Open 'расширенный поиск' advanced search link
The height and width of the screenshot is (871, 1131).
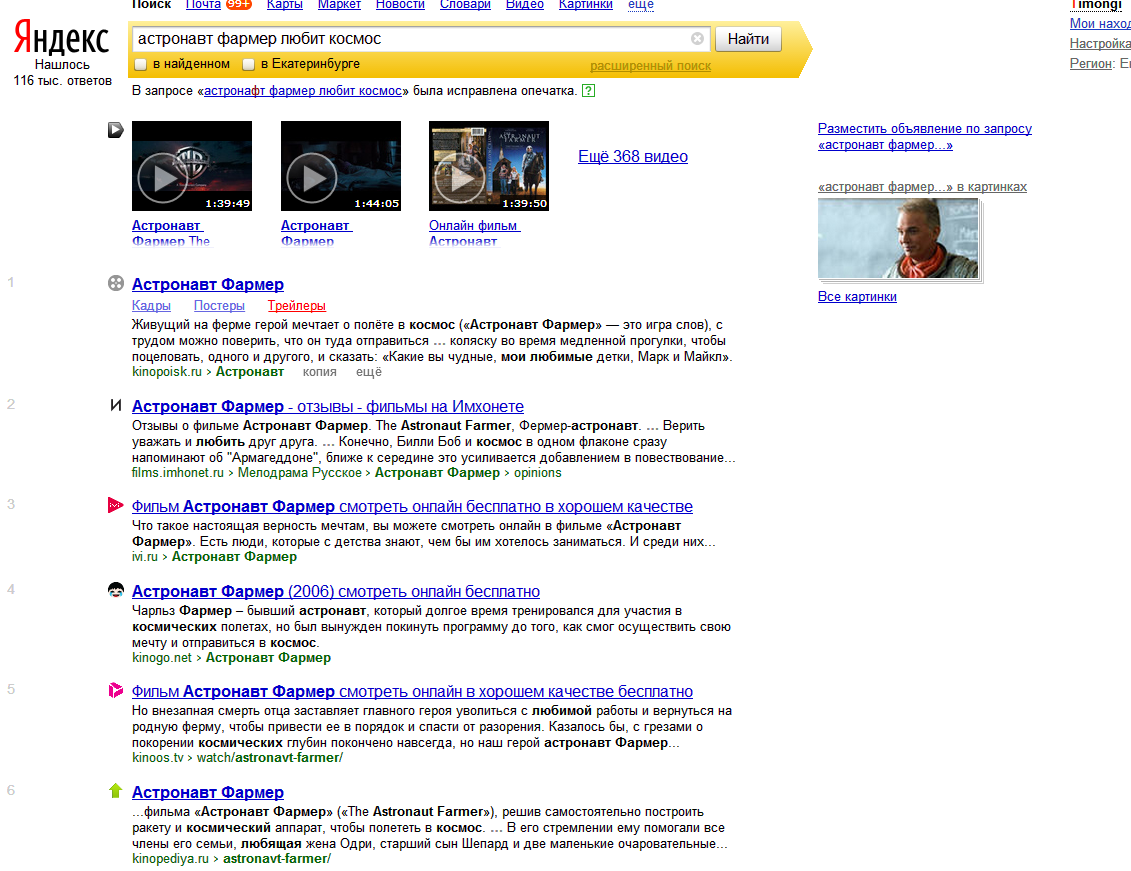point(650,66)
